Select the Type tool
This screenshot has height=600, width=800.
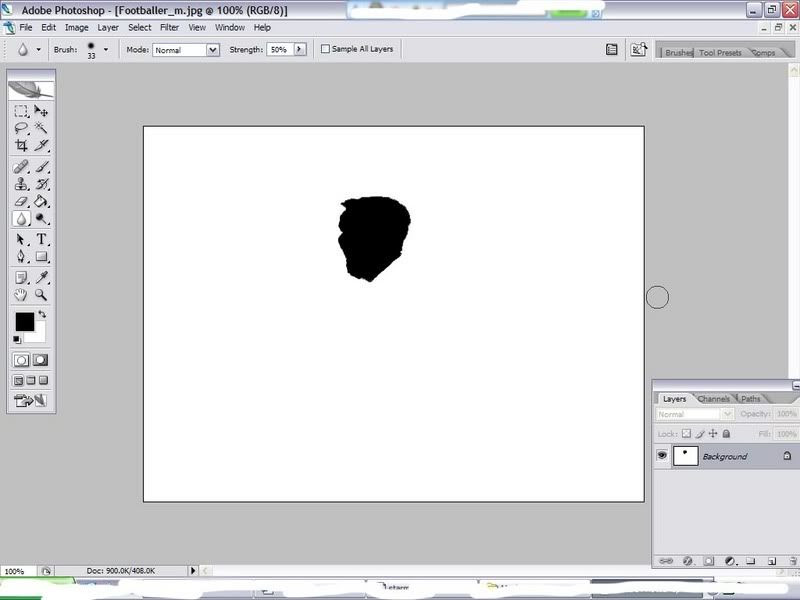point(41,239)
